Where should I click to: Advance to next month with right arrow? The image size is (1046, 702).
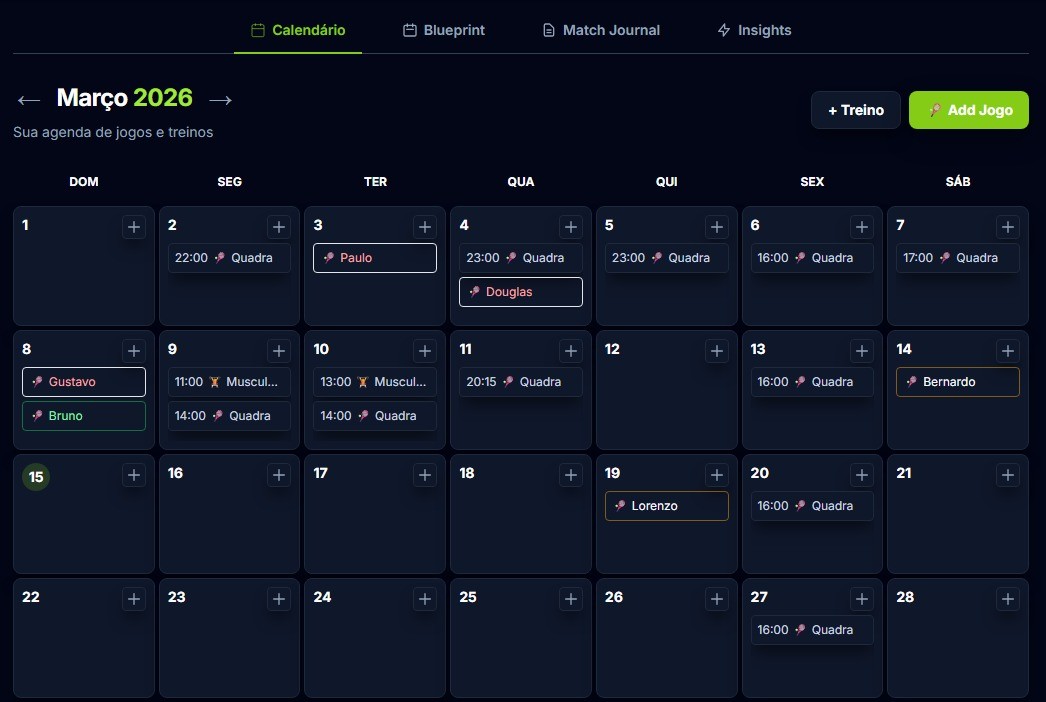point(220,99)
